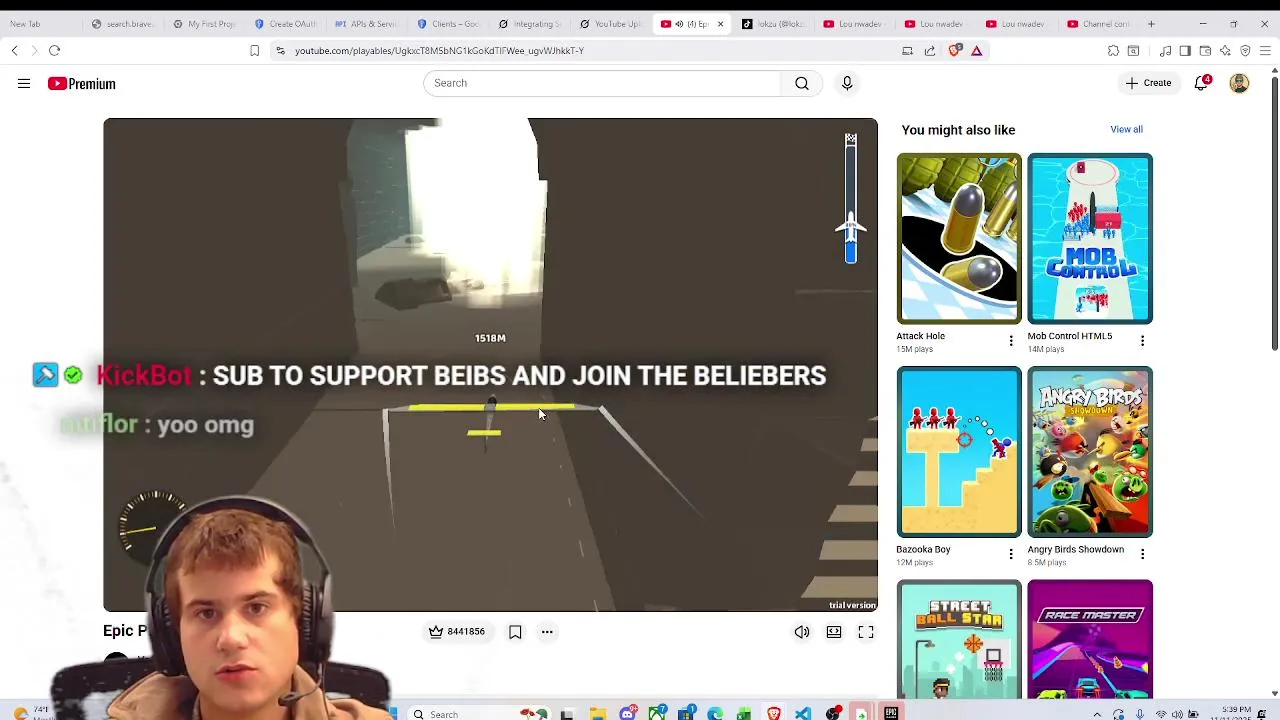Open options menu for Mob Control HTML5
1280x720 pixels.
point(1142,341)
